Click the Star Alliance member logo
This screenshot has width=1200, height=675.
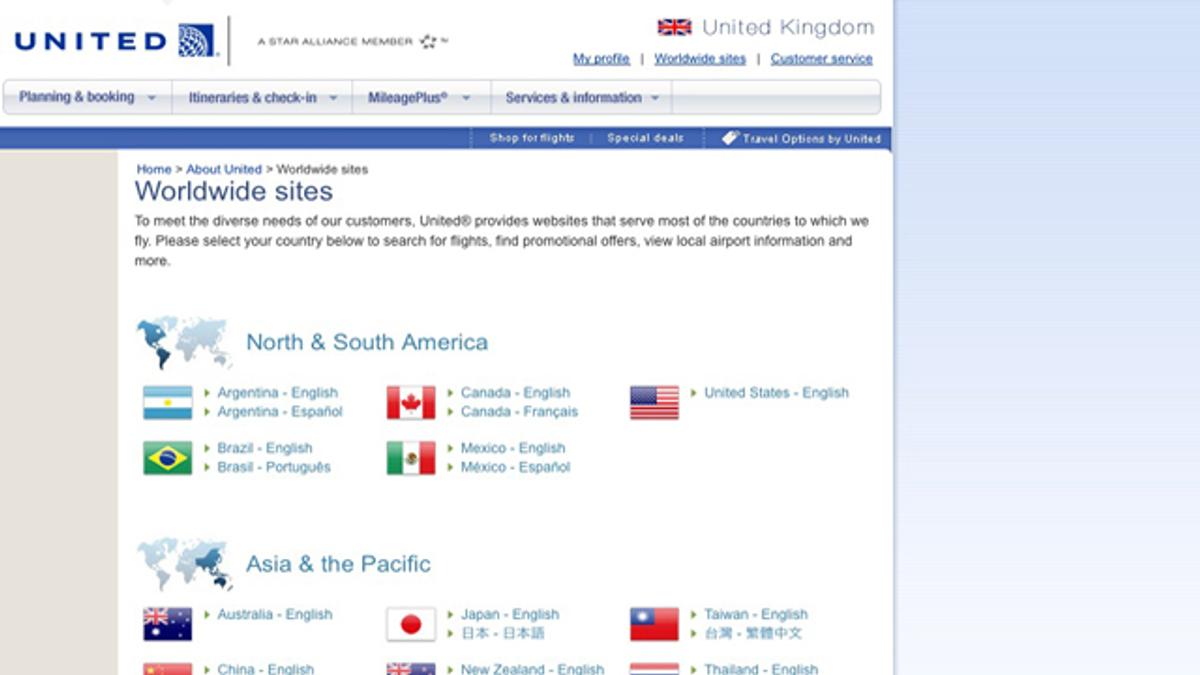point(352,42)
